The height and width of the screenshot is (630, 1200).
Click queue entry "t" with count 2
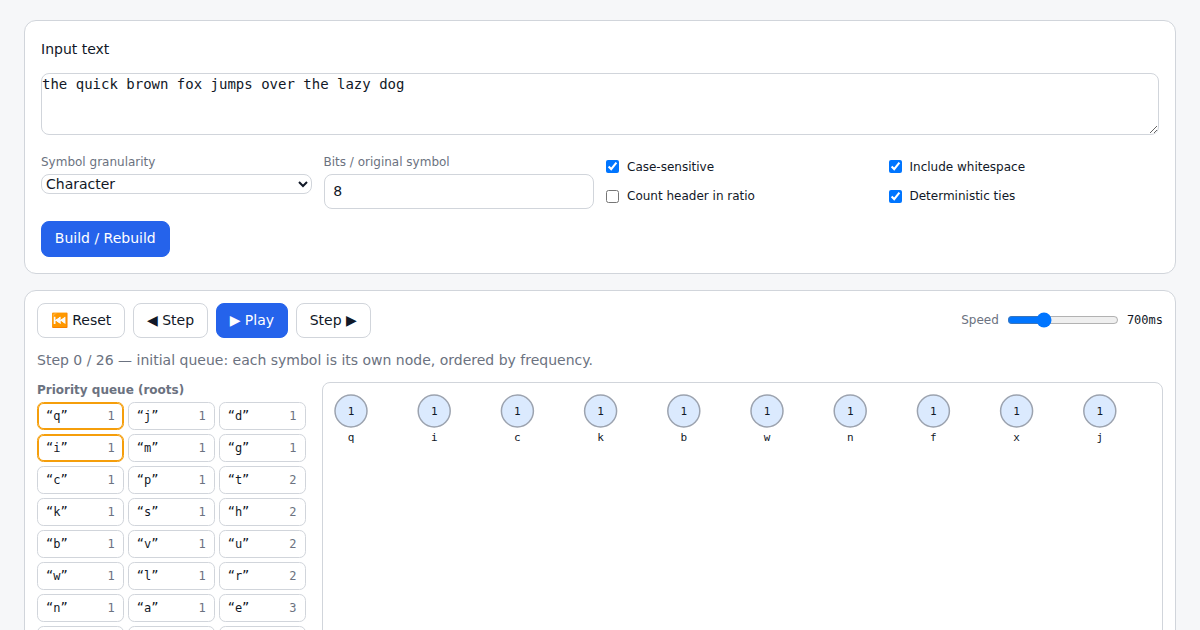262,480
